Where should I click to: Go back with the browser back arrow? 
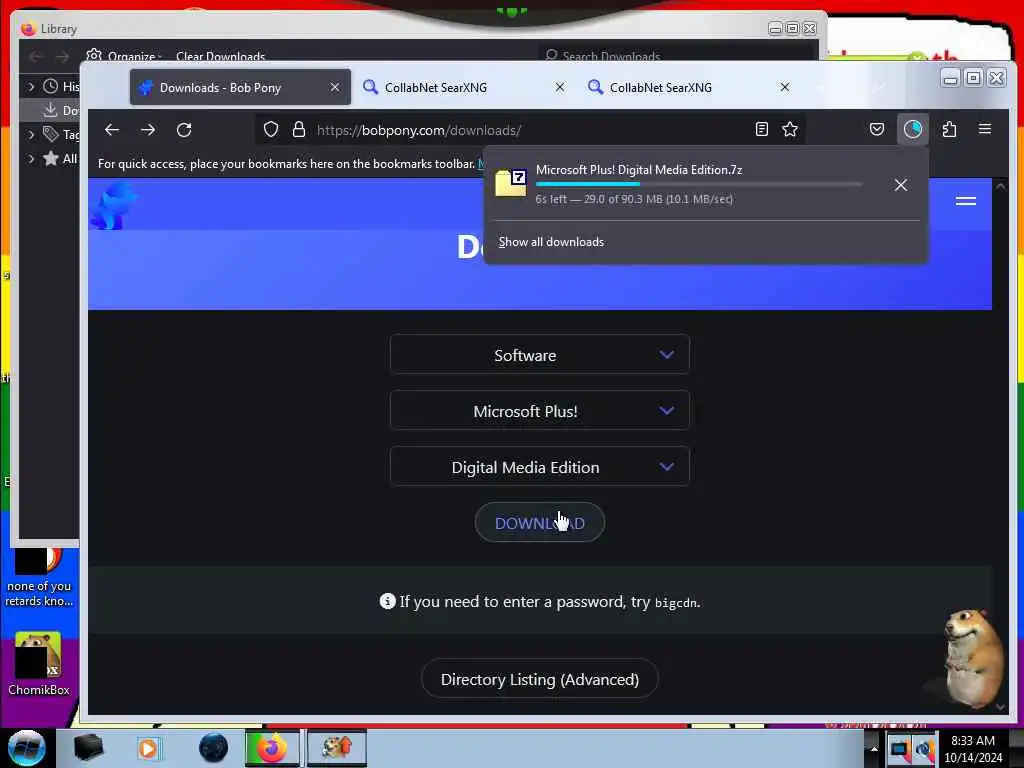[x=112, y=130]
